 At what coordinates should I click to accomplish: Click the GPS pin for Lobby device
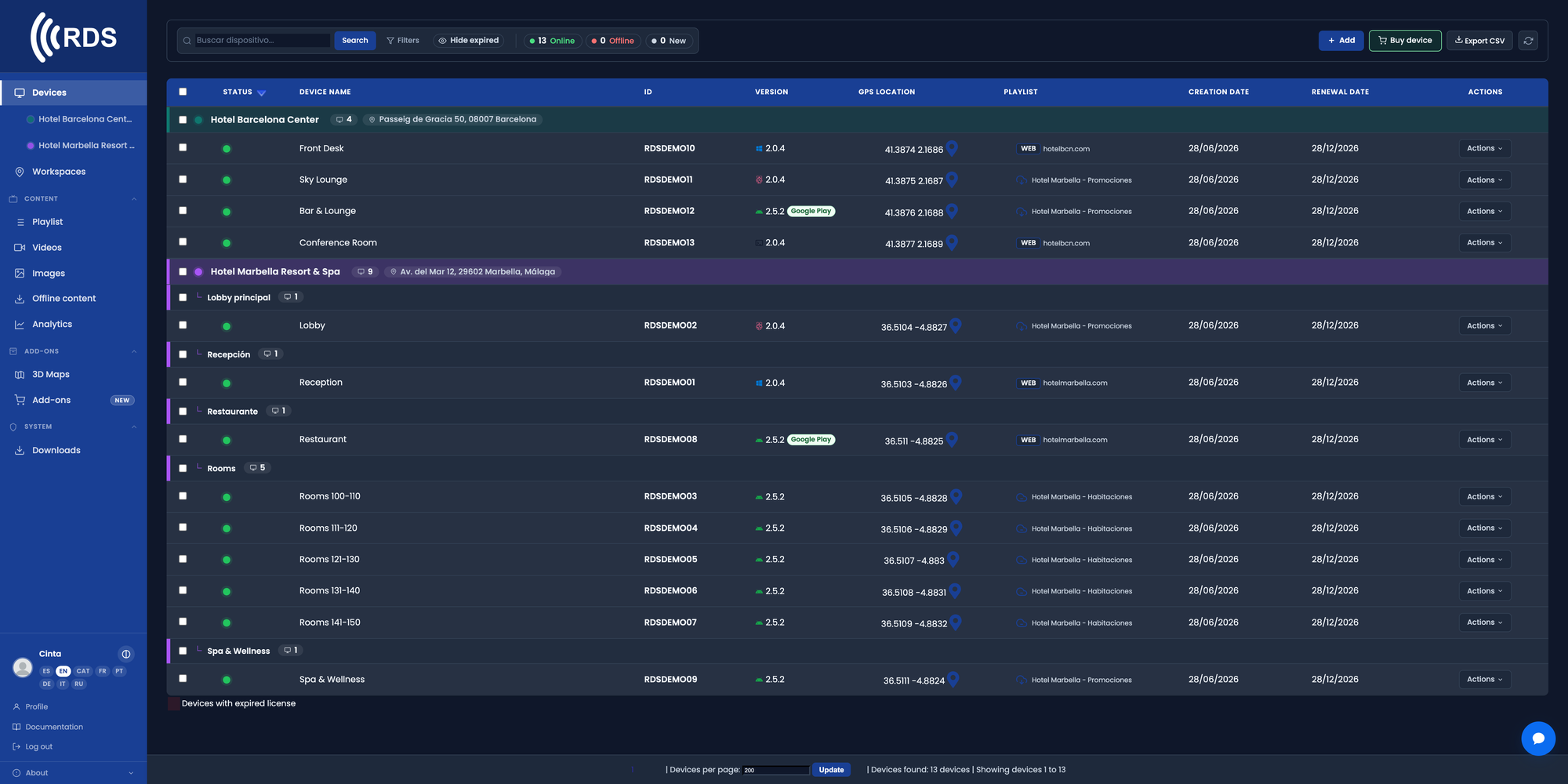956,325
